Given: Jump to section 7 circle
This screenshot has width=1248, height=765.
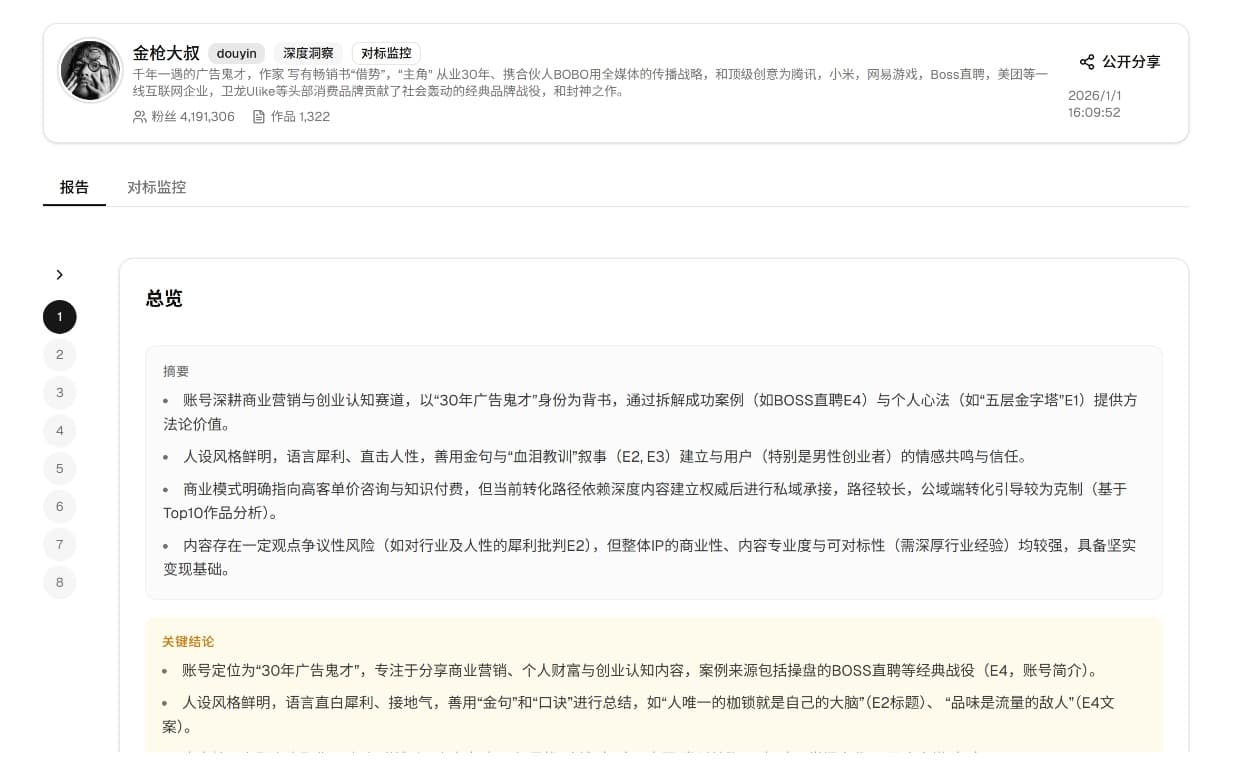Looking at the screenshot, I should [60, 545].
